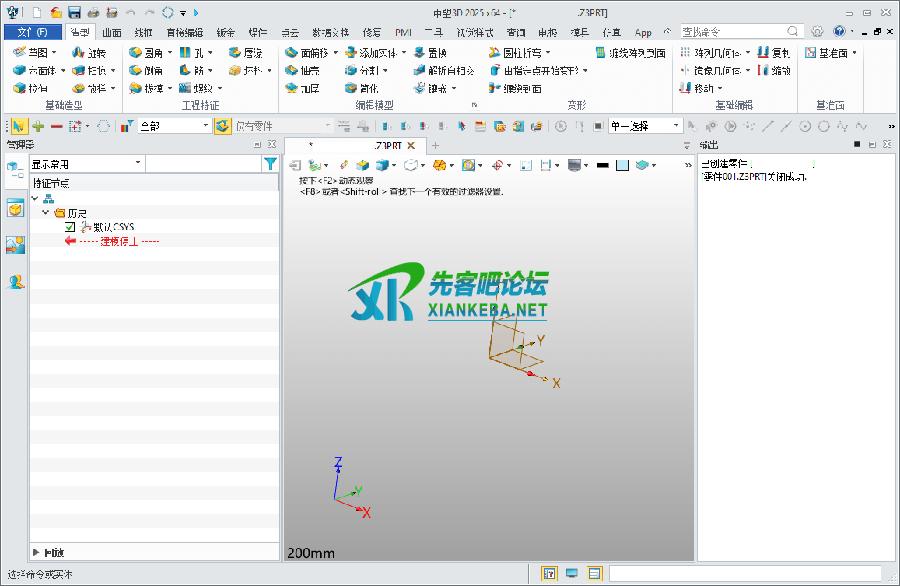The height and width of the screenshot is (586, 900).
Task: Switch to the 曲面 (Surface) ribbon tab
Action: 111,32
